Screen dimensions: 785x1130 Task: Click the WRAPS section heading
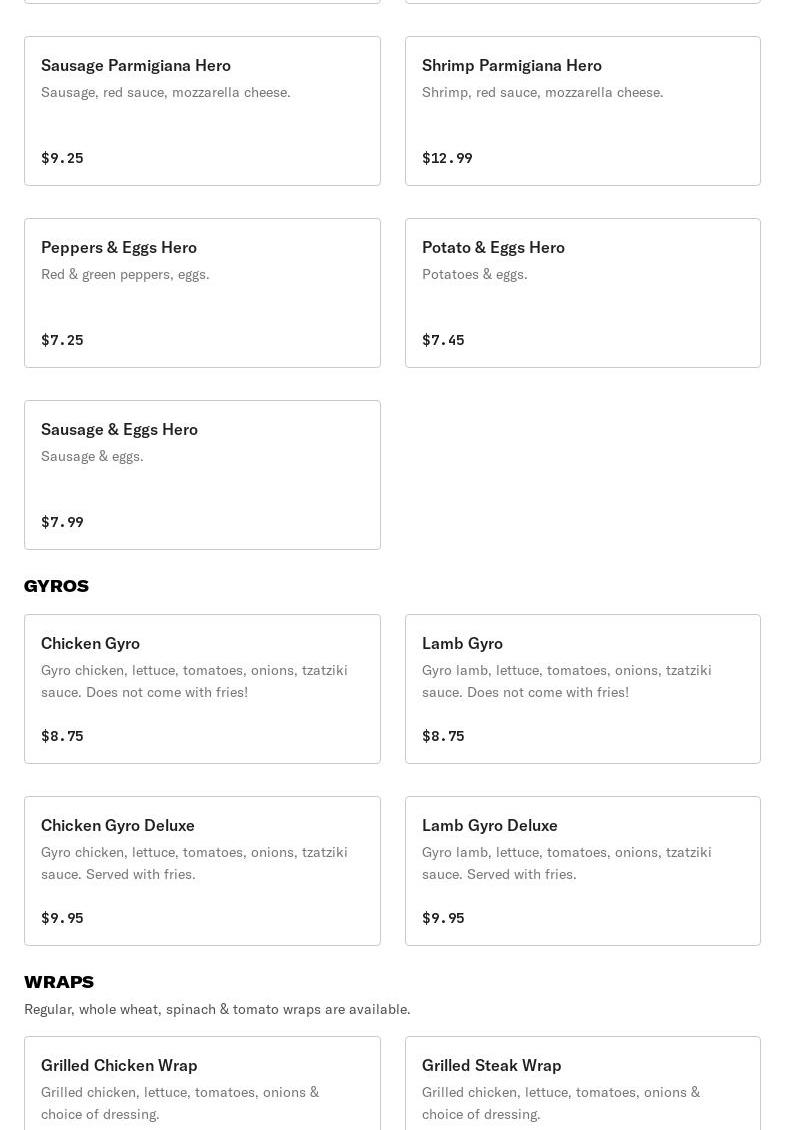click(59, 982)
